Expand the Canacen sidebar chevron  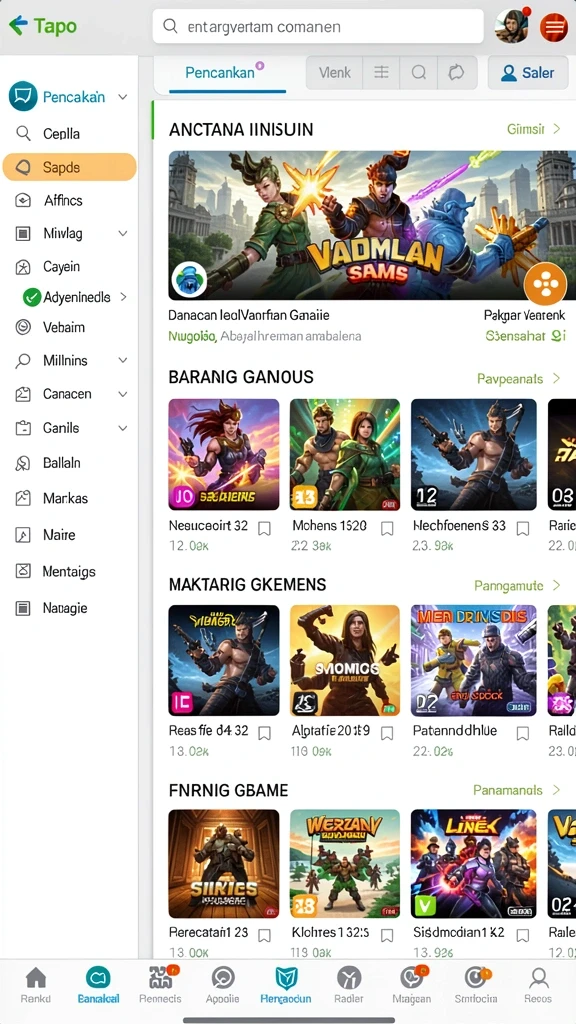[x=122, y=394]
